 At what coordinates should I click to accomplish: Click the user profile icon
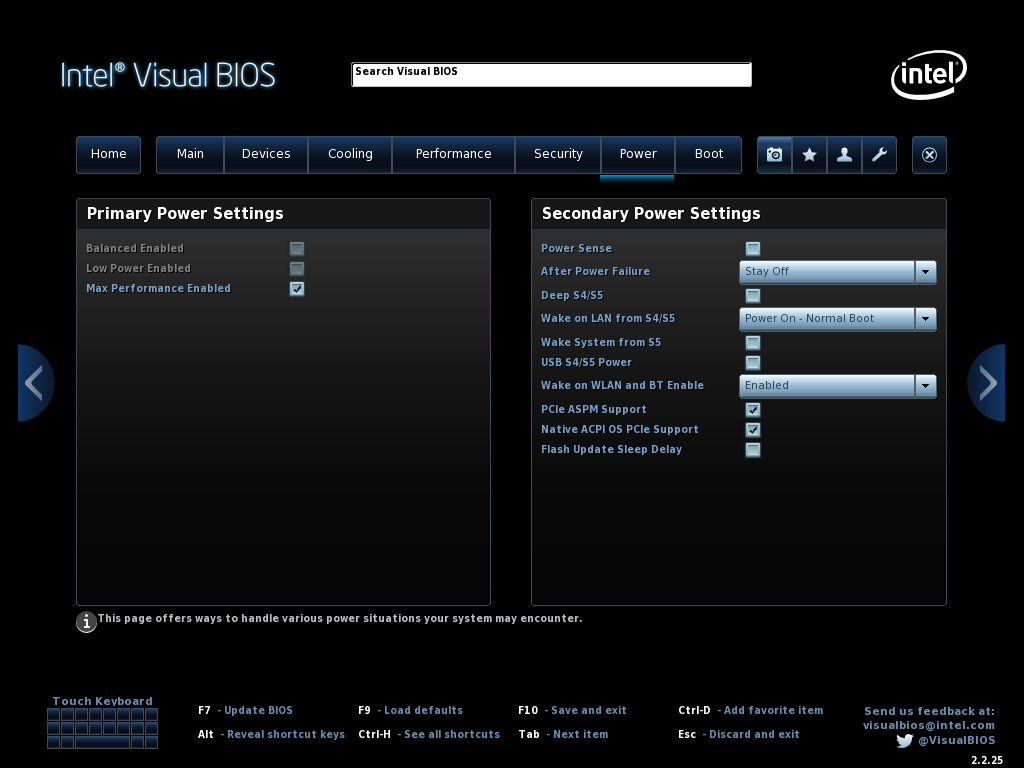[844, 155]
